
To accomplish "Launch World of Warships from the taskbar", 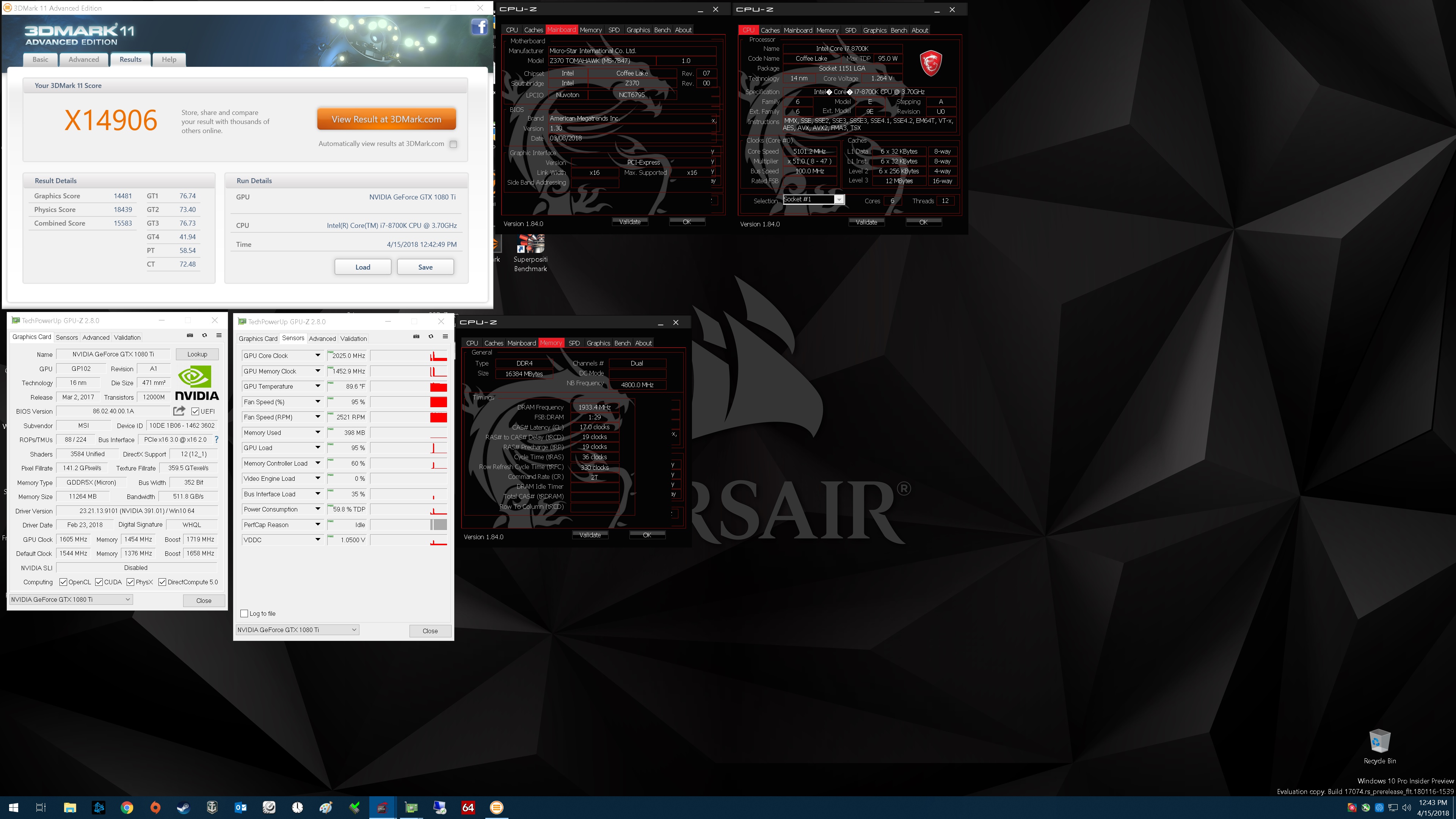I will coord(212,807).
